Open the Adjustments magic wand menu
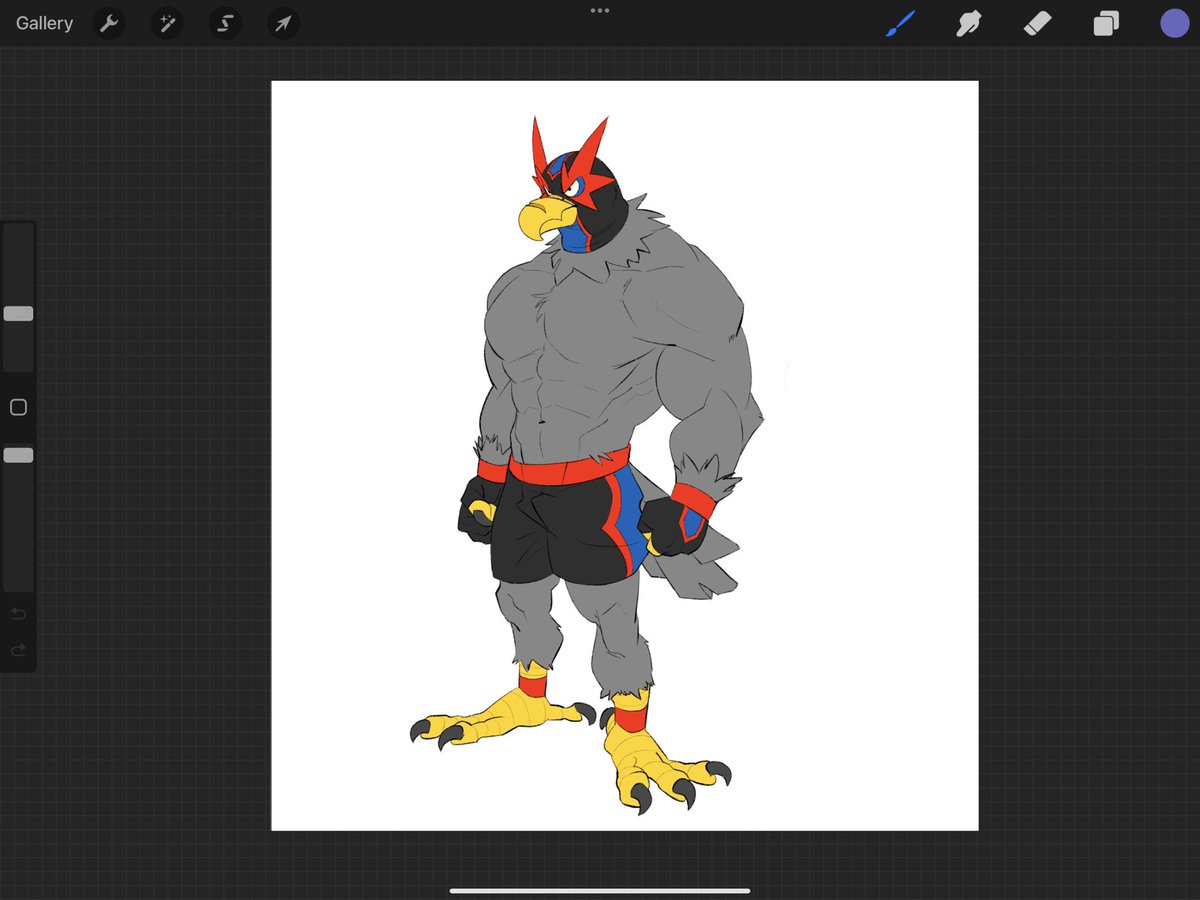1200x900 pixels. [167, 23]
